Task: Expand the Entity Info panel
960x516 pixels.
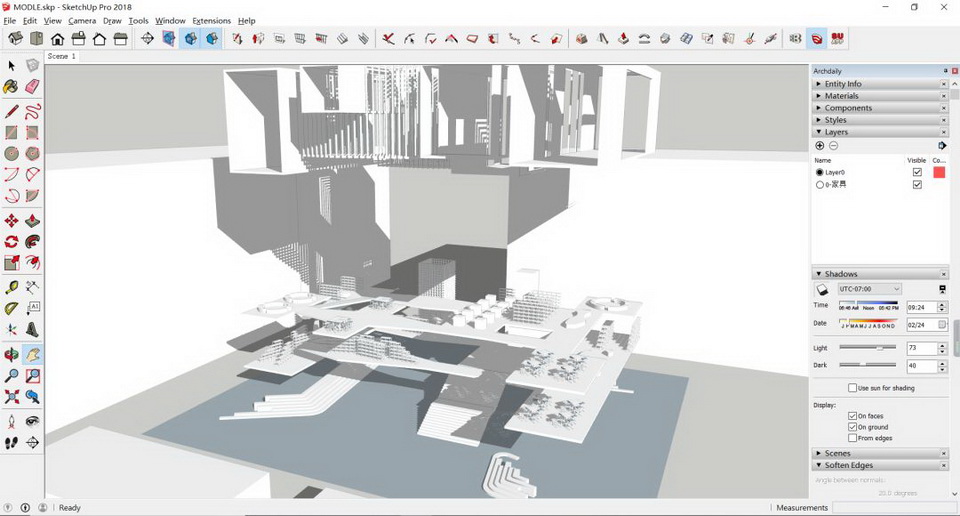Action: tap(842, 84)
